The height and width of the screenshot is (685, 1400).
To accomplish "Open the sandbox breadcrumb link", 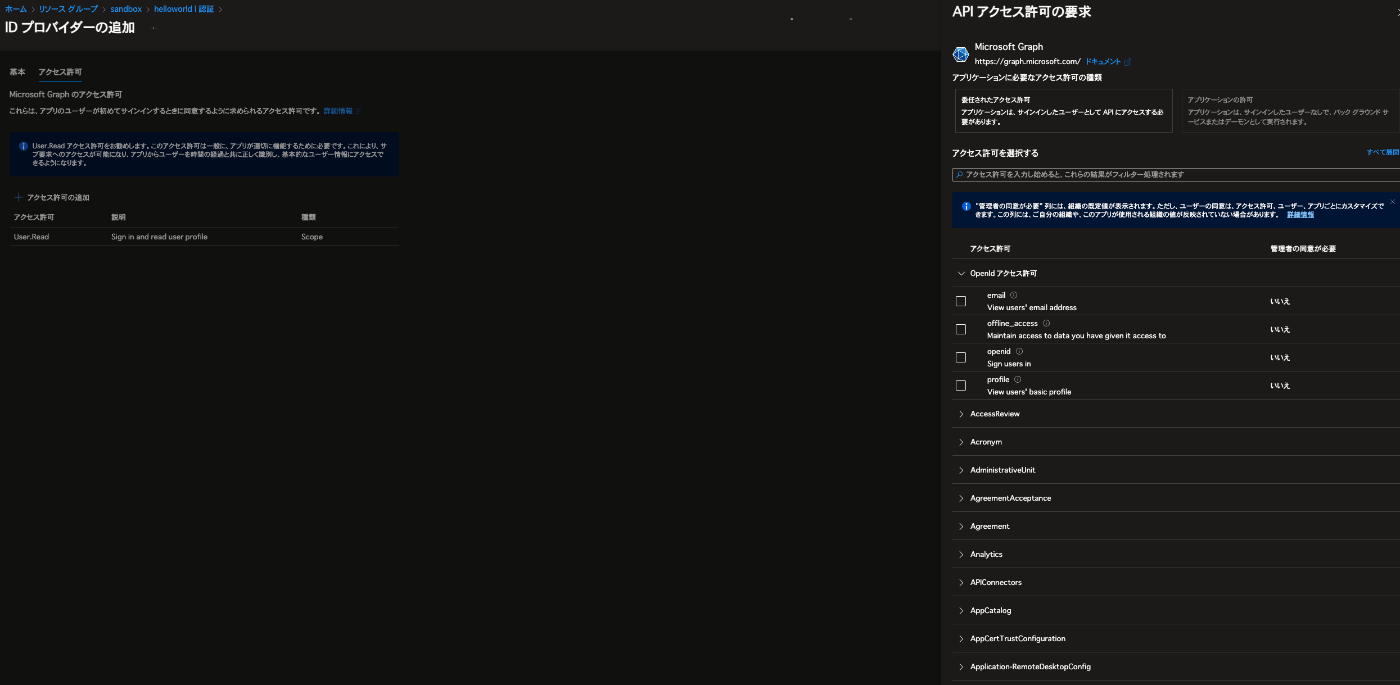I will pos(126,9).
